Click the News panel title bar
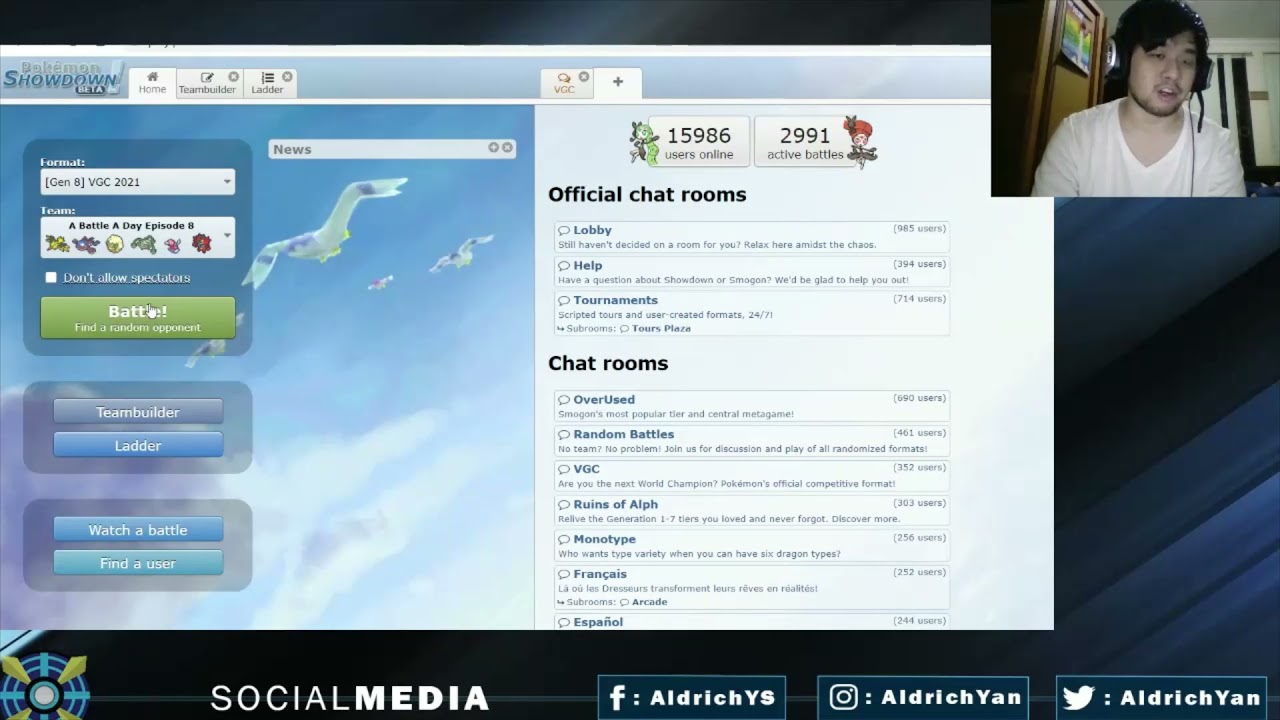The image size is (1280, 720). 391,149
